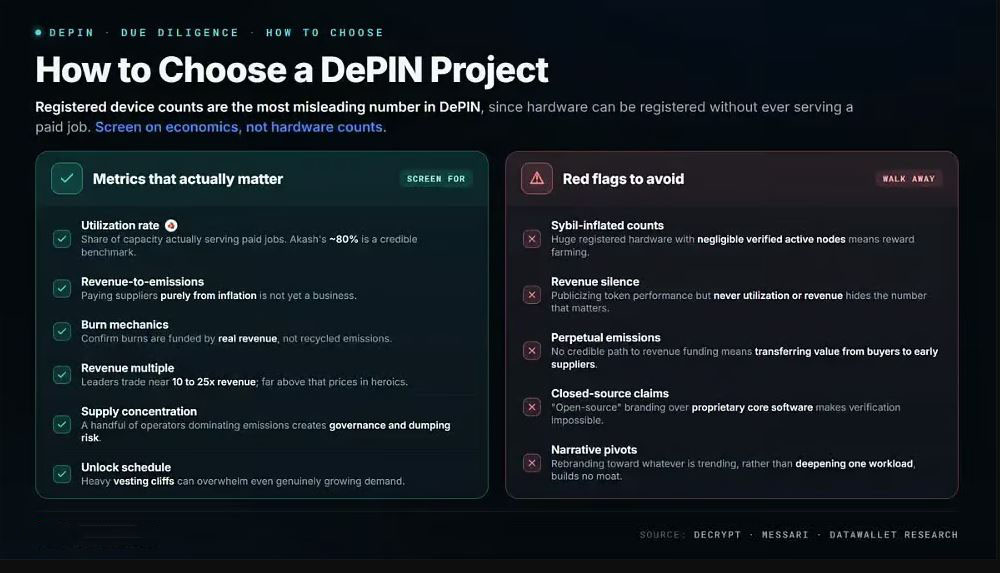Click the WALK AWAY badge

tap(909, 179)
